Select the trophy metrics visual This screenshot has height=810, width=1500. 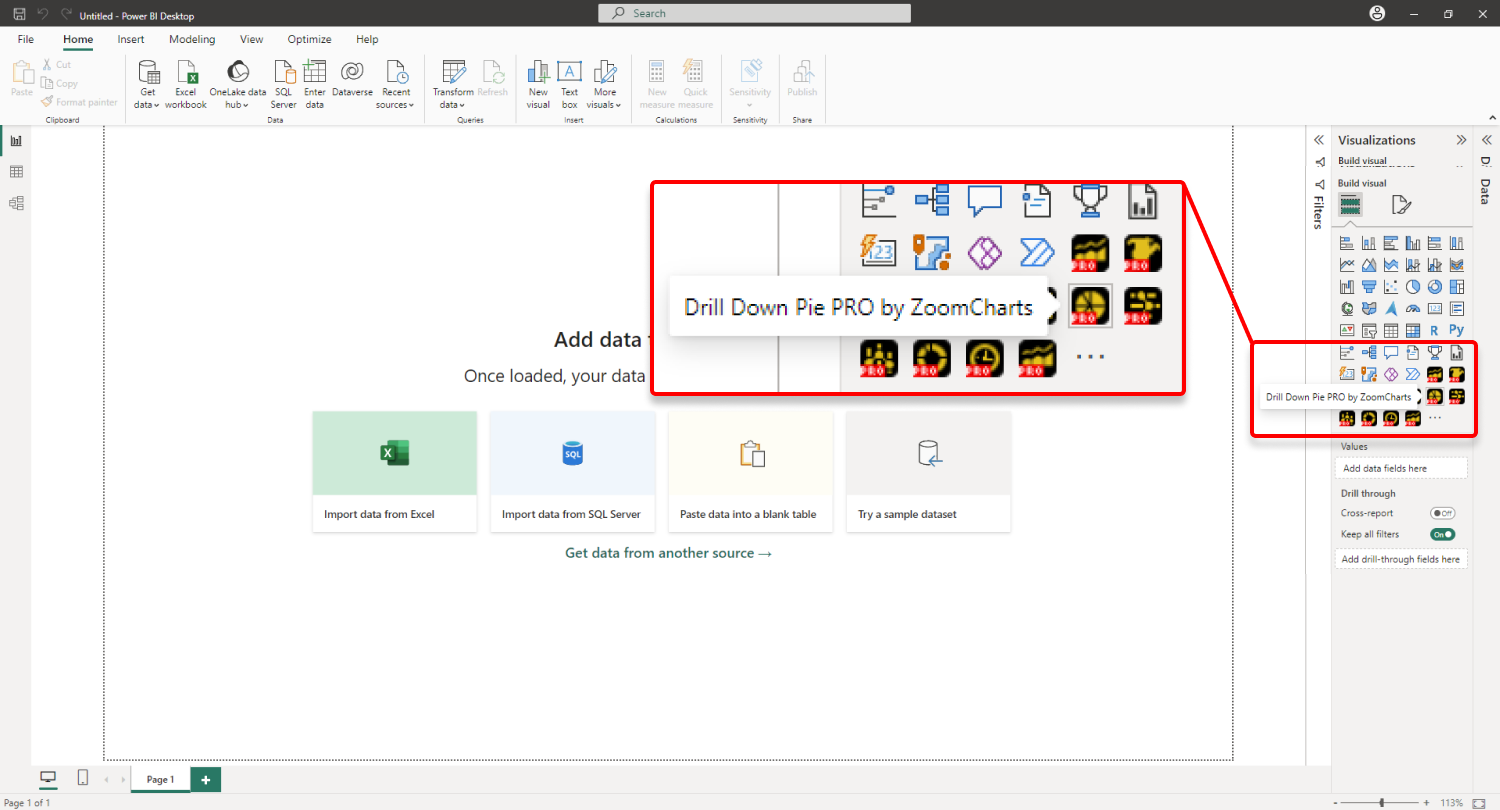point(1435,352)
